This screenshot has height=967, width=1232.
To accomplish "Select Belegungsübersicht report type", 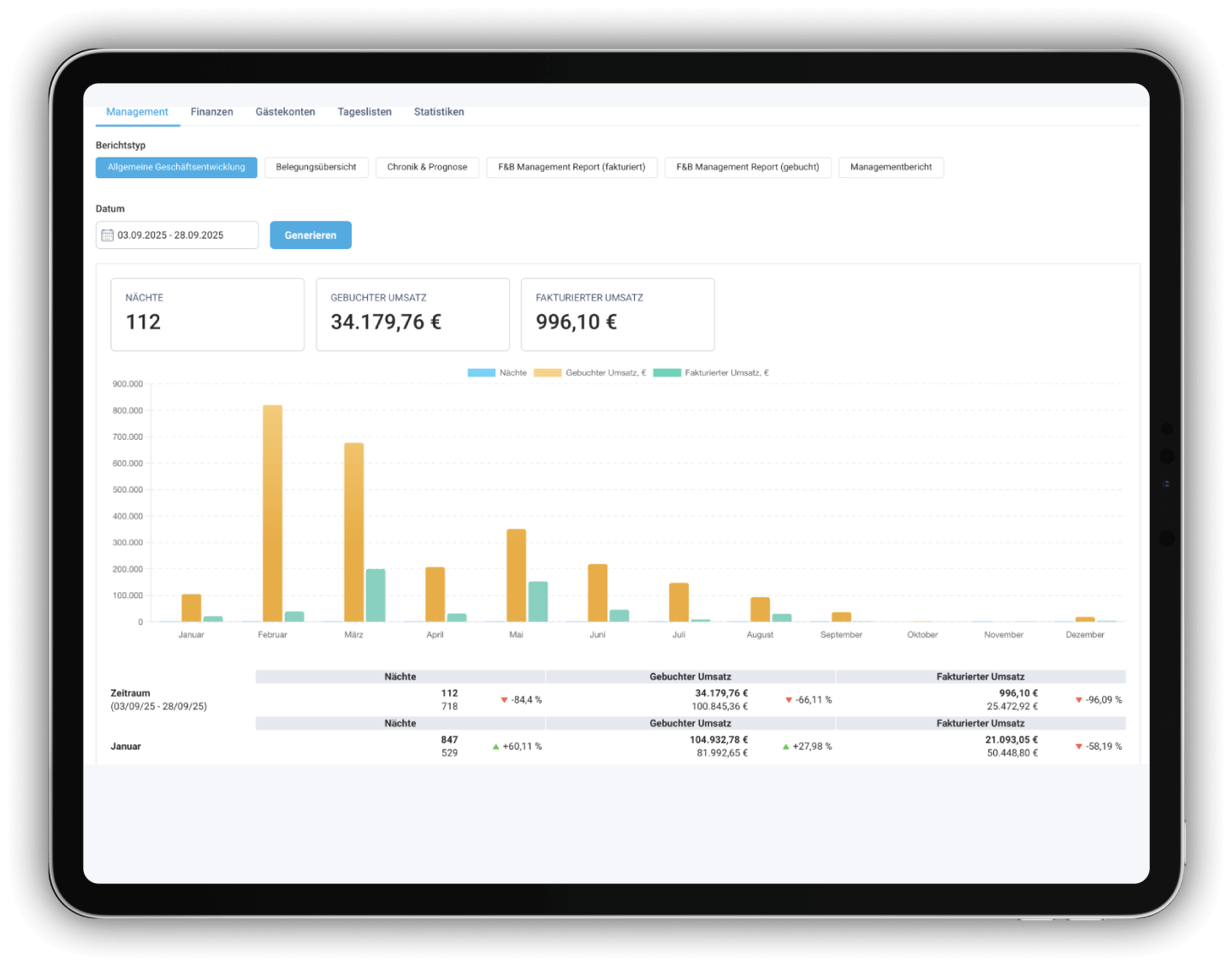I will (316, 168).
